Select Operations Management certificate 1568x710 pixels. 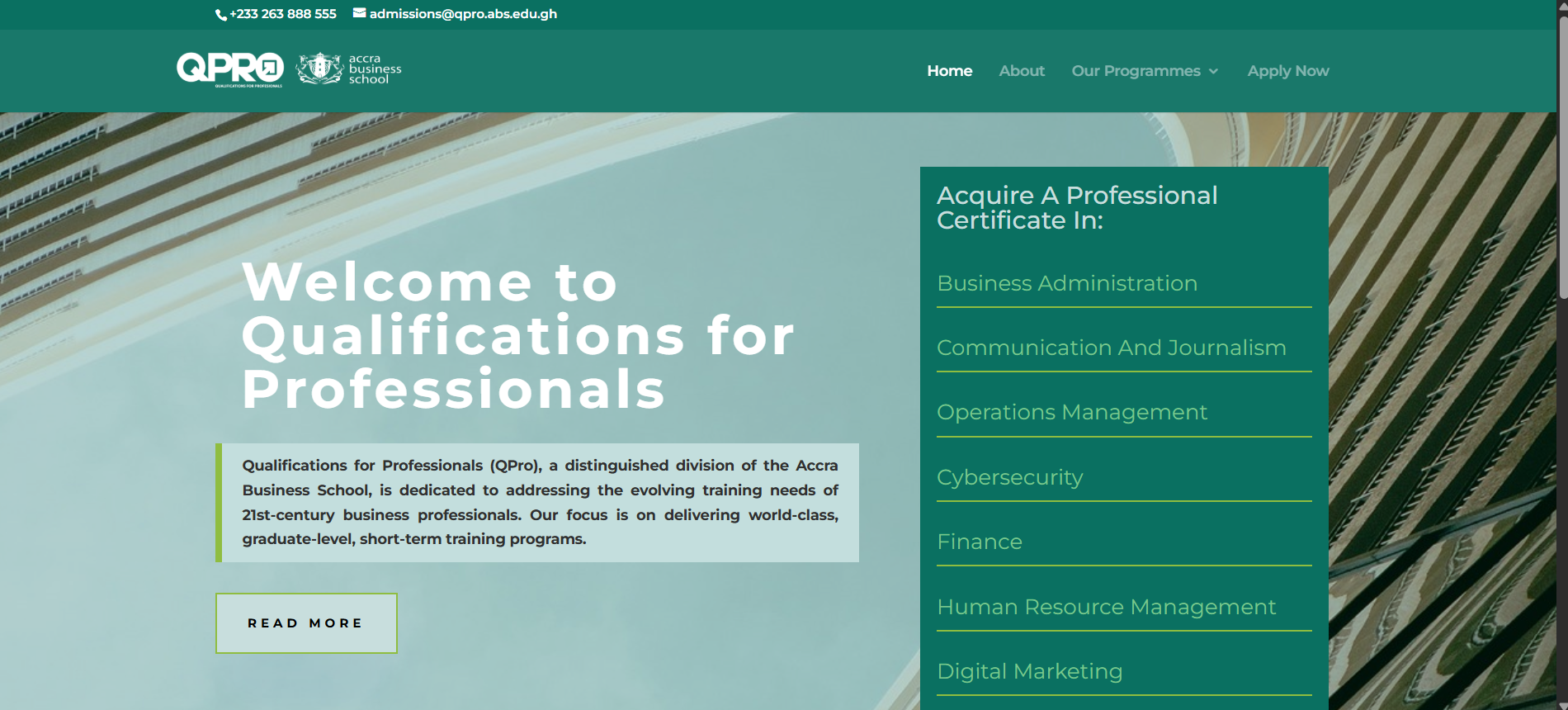pyautogui.click(x=1071, y=412)
